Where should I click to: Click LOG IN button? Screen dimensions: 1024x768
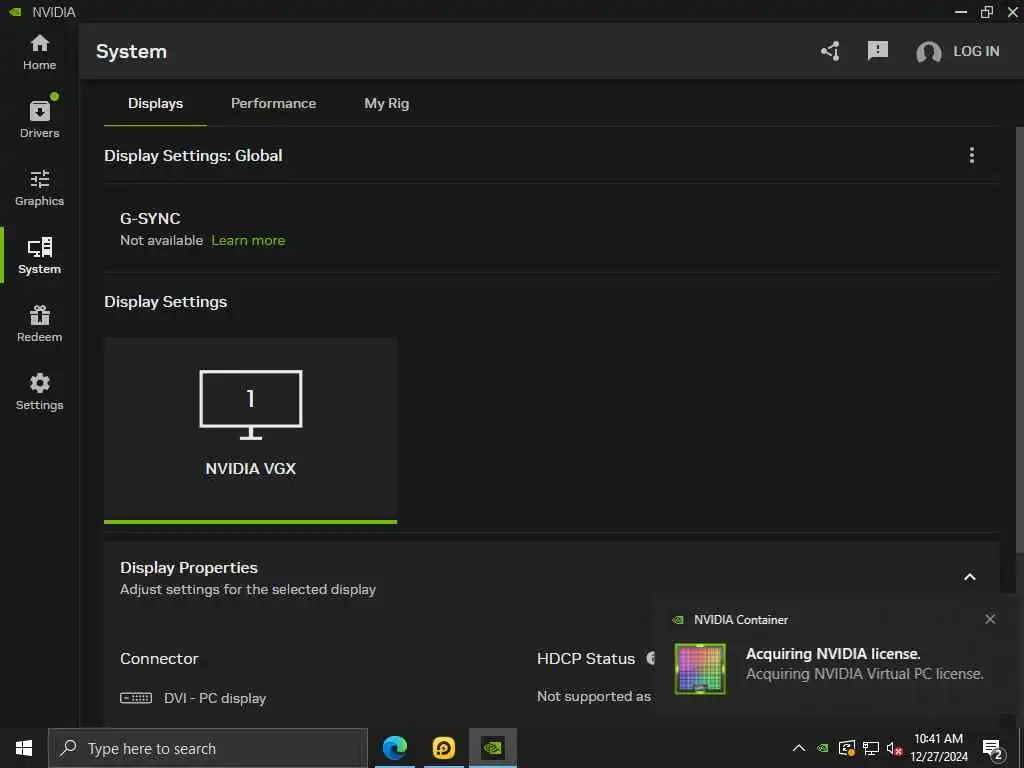976,51
